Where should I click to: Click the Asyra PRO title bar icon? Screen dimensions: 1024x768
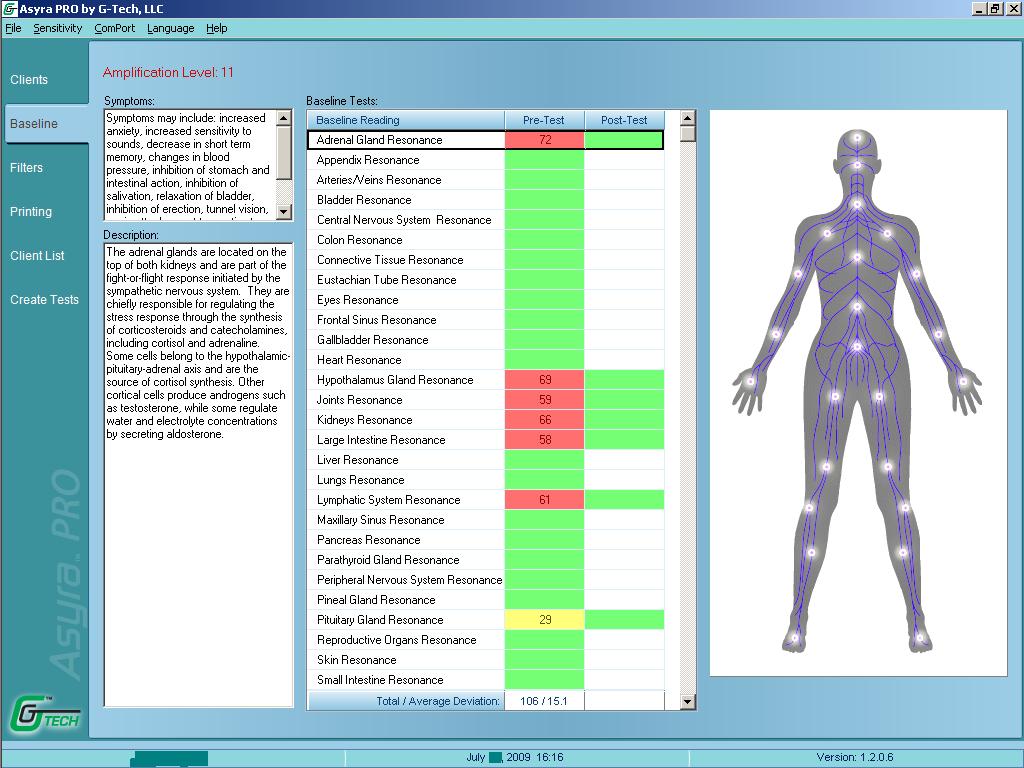[9, 9]
